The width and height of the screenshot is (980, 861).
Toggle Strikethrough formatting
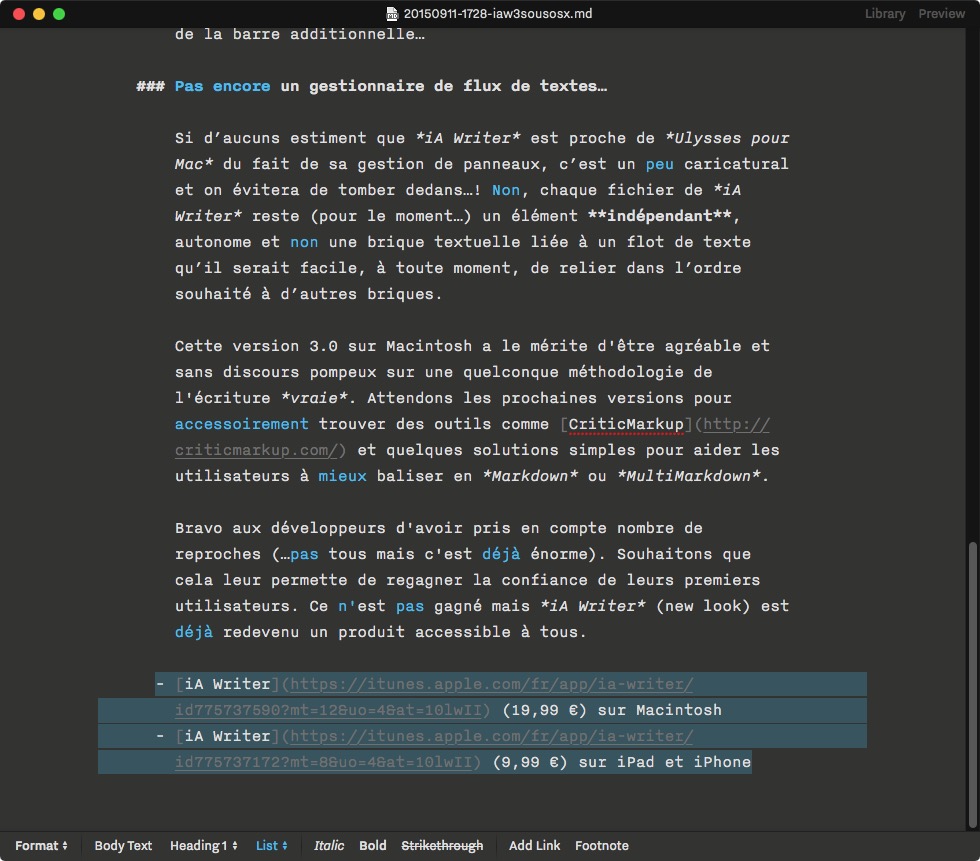[442, 846]
